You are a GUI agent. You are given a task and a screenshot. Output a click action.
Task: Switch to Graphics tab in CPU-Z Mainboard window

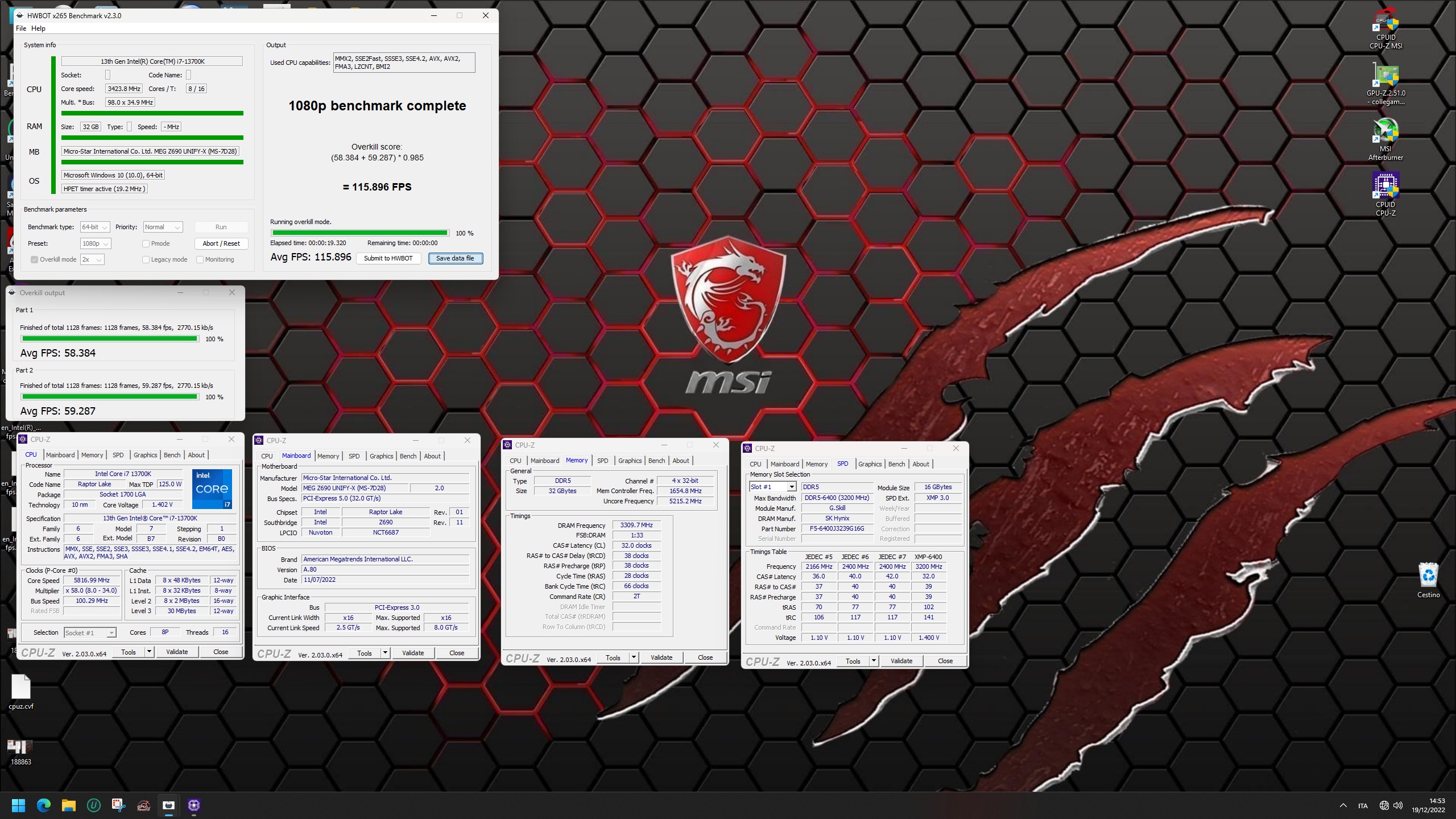tap(381, 456)
